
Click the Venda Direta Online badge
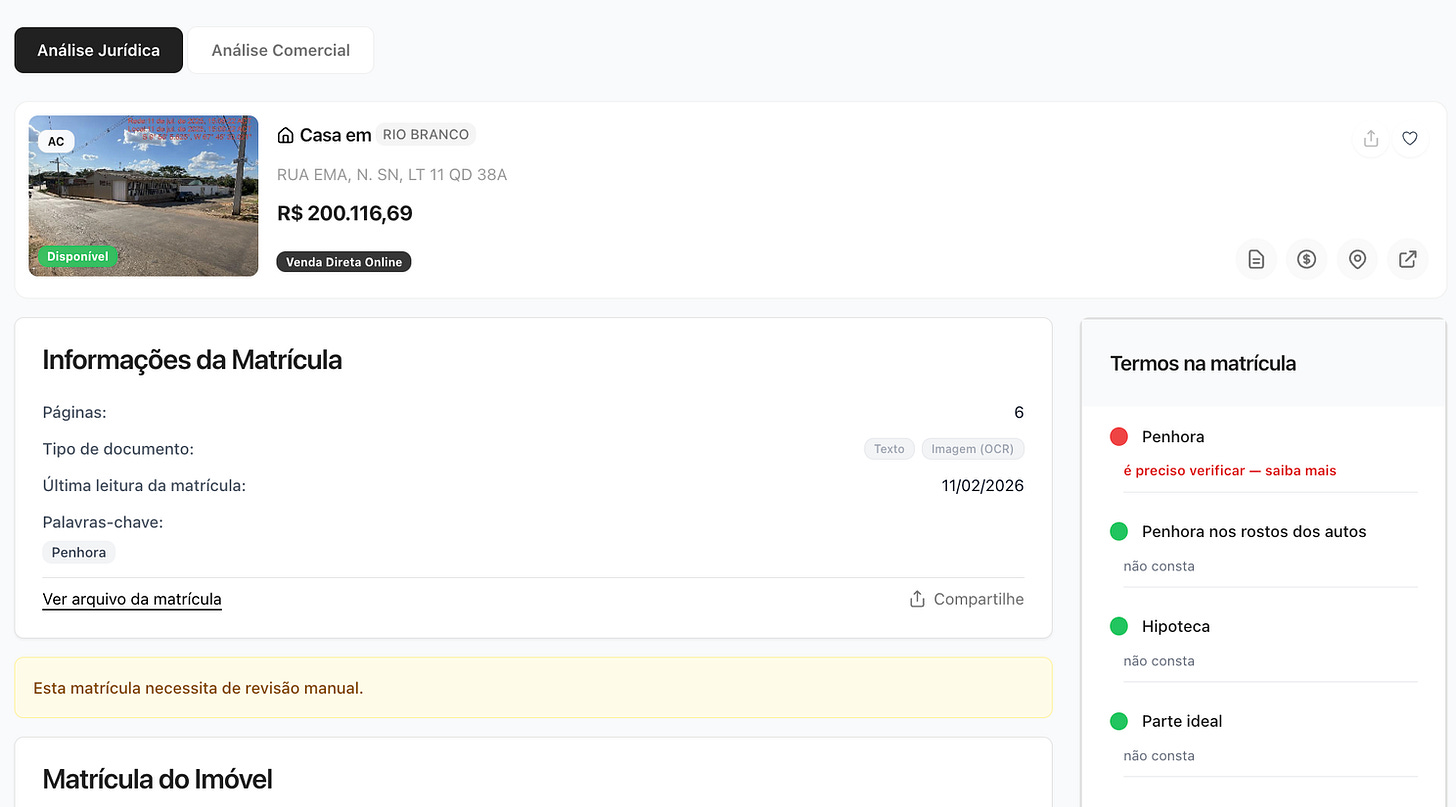[344, 262]
